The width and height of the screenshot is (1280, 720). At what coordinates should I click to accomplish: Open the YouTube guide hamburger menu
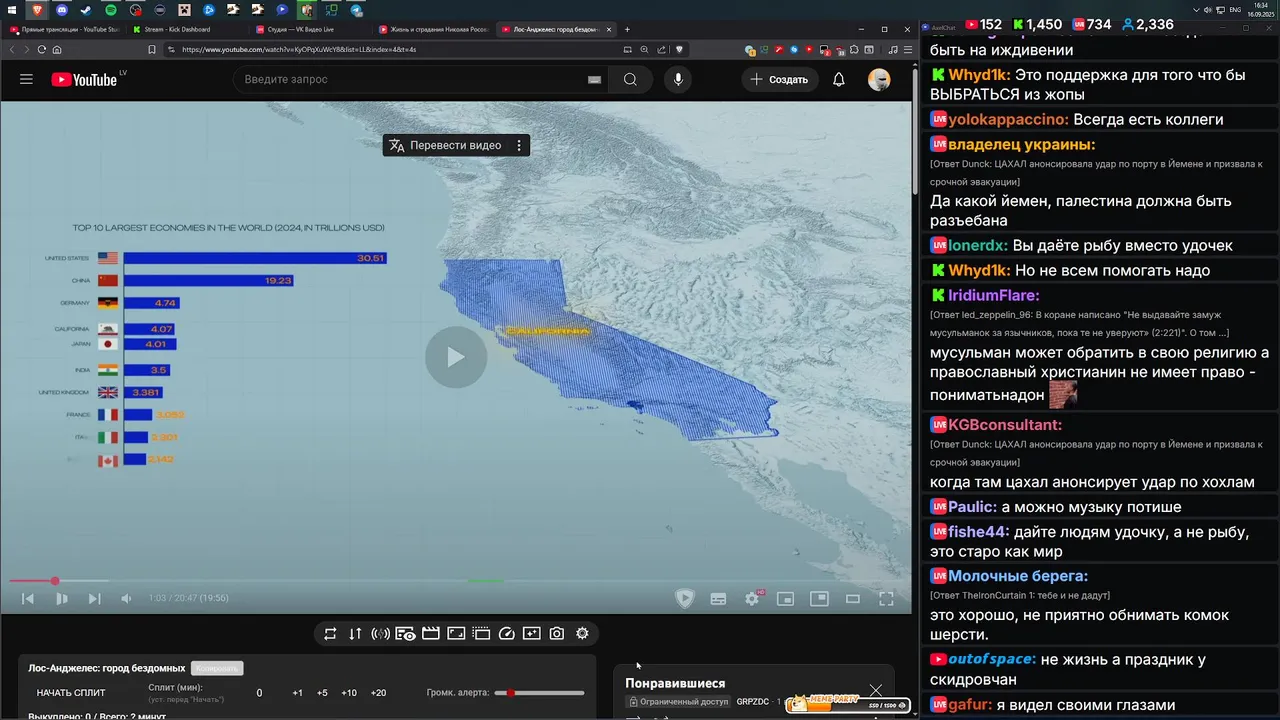tap(26, 79)
